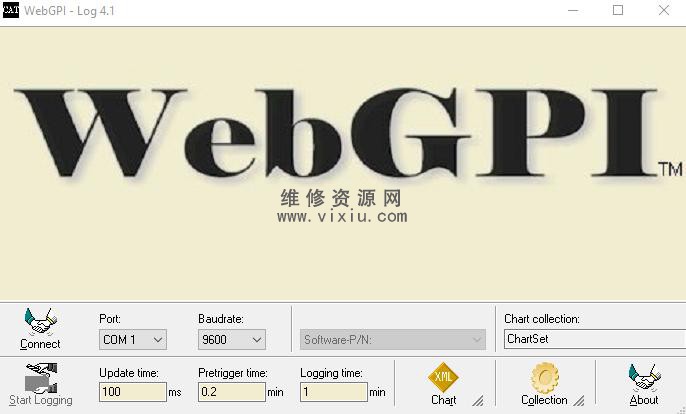Screen dimensions: 686x414
Task: Click the Logging time input field
Action: pos(333,392)
